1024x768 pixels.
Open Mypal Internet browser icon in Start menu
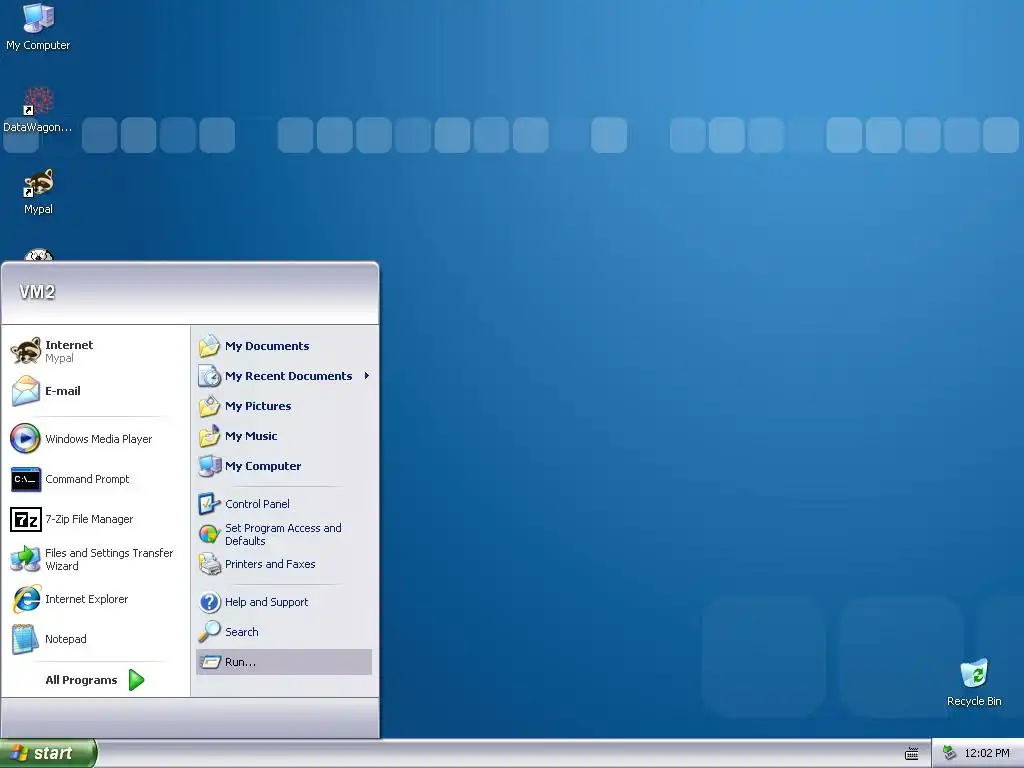coord(26,351)
